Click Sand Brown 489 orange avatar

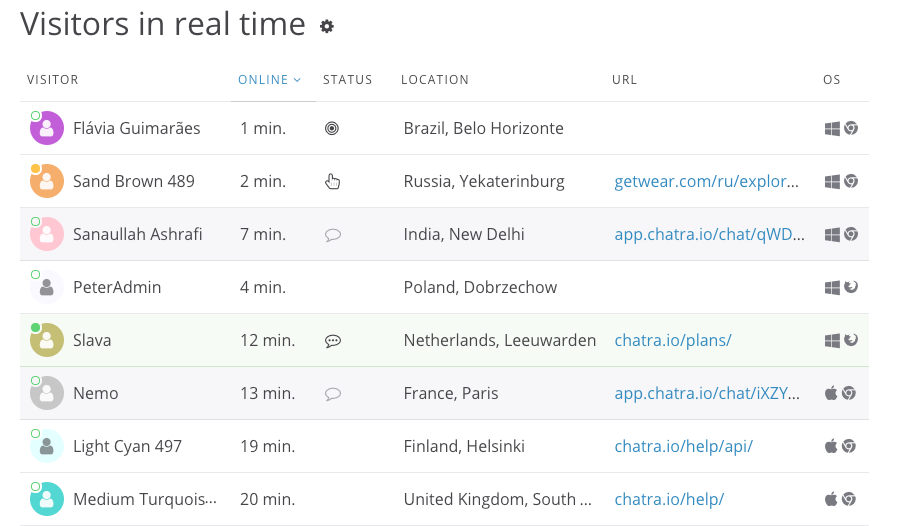pos(47,182)
